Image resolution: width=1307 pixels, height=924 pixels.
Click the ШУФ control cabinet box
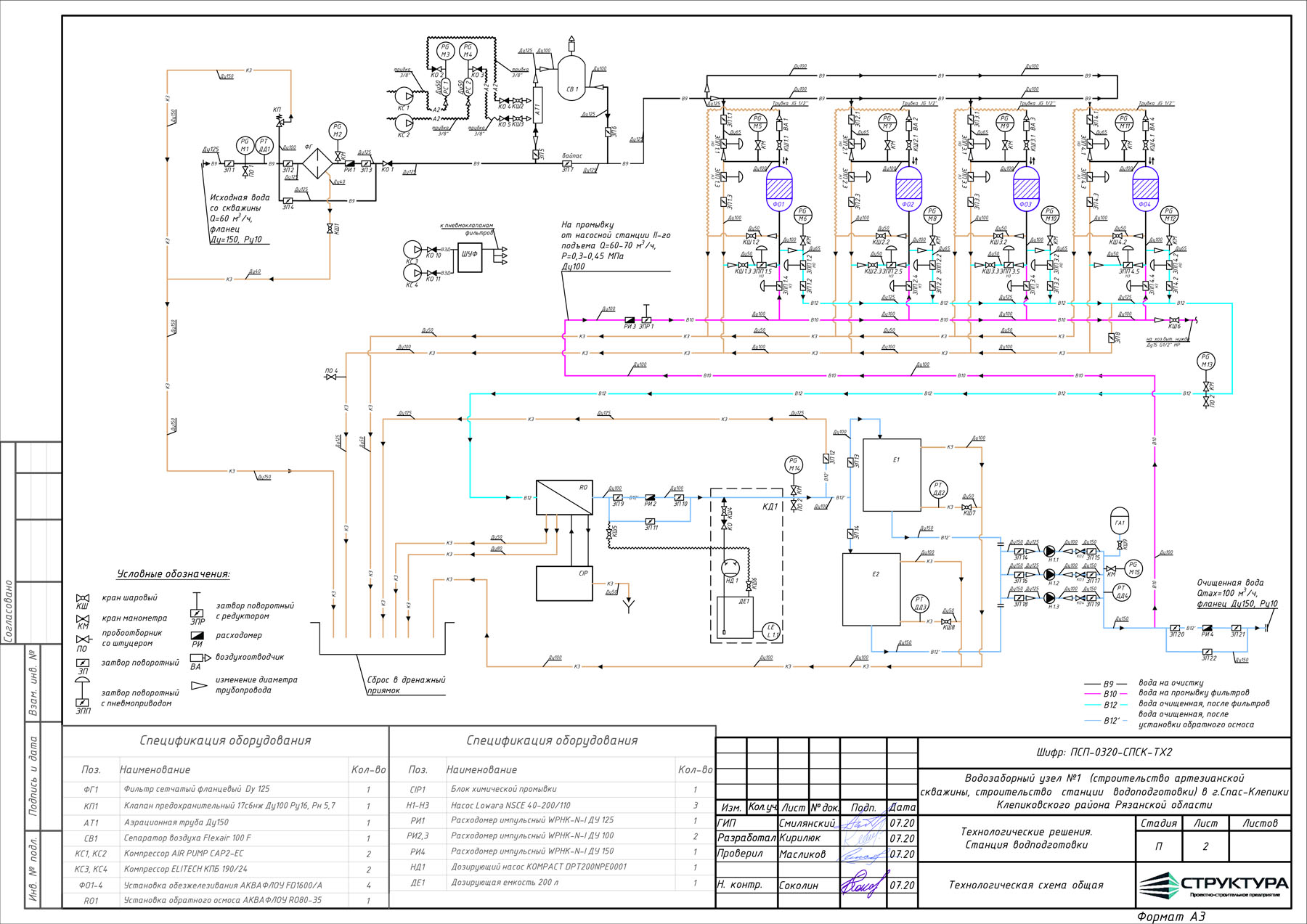coord(470,254)
